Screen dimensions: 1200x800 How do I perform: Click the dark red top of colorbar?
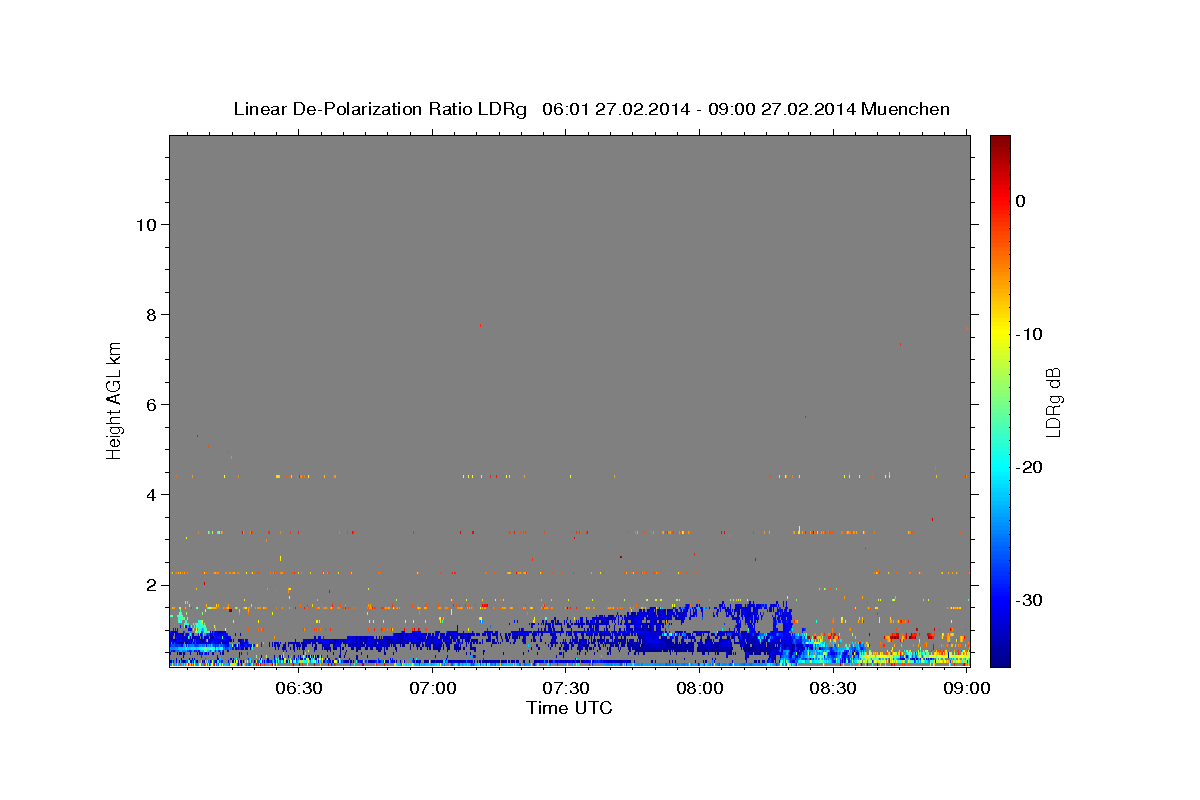1000,143
